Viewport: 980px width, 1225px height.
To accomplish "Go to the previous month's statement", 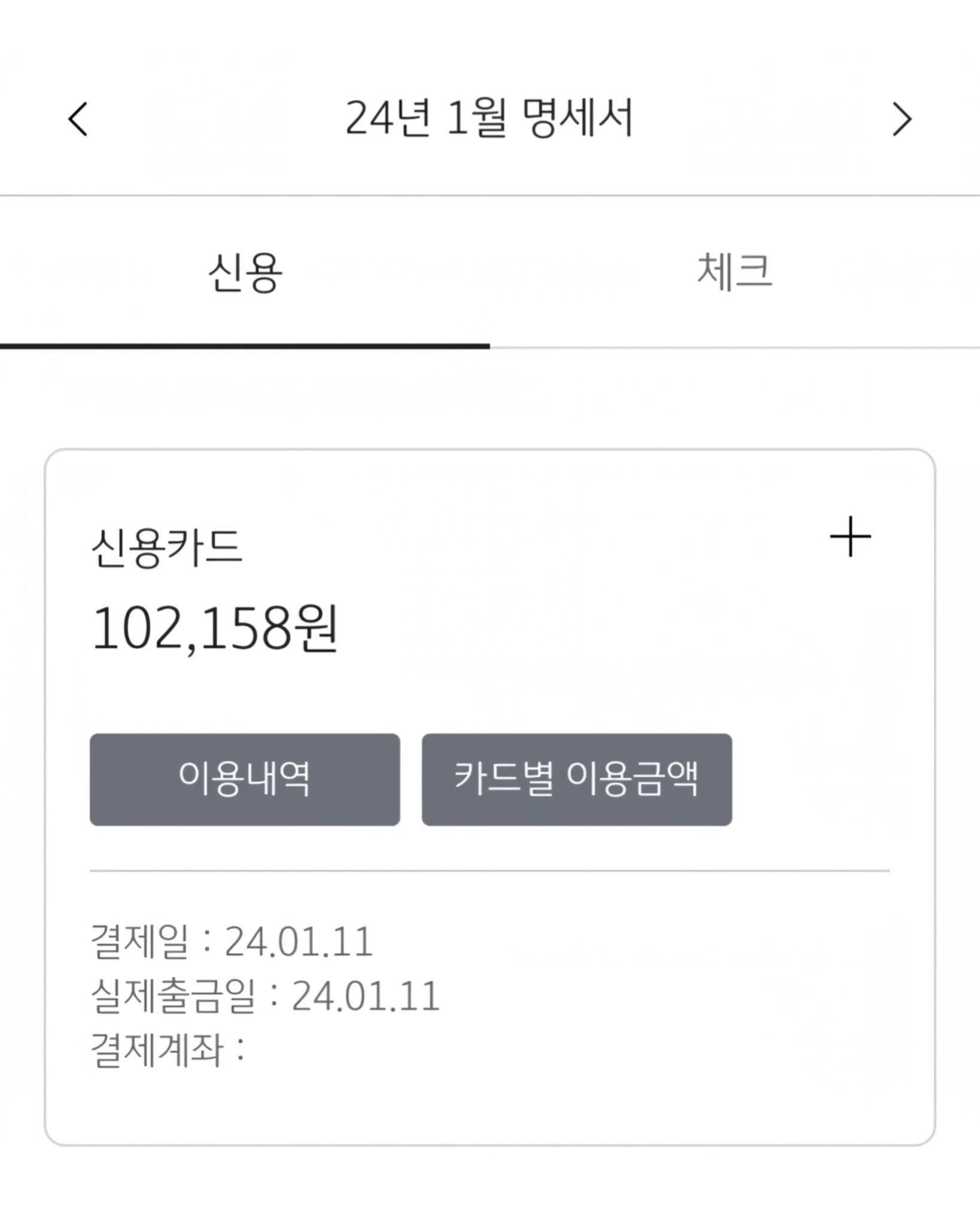I will (x=78, y=119).
